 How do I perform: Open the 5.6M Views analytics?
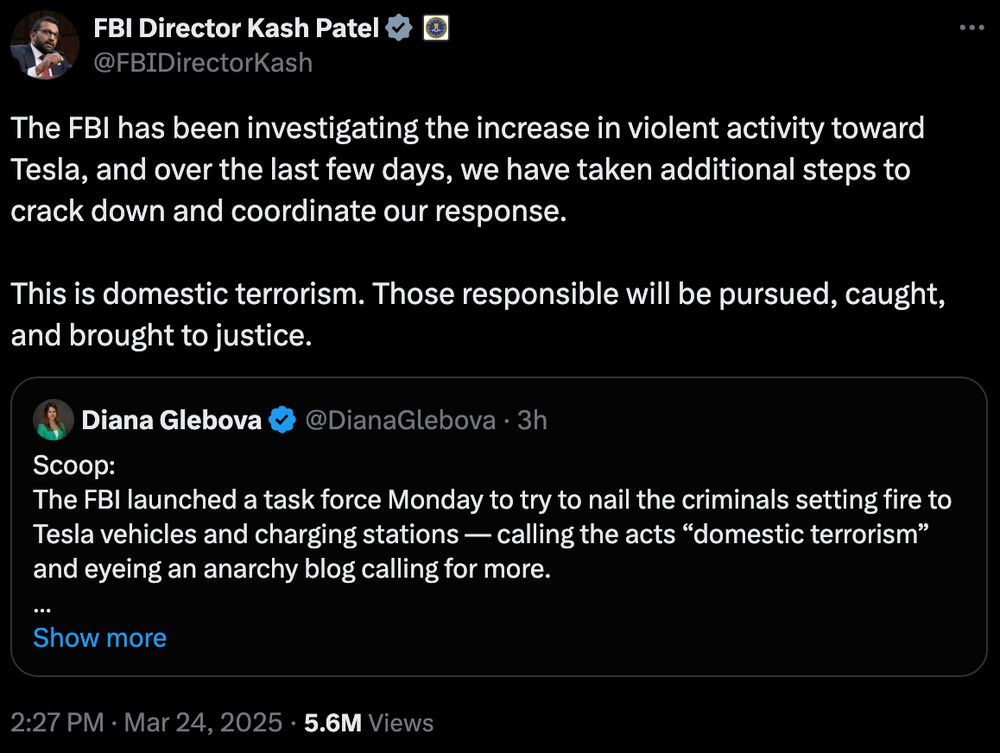369,722
